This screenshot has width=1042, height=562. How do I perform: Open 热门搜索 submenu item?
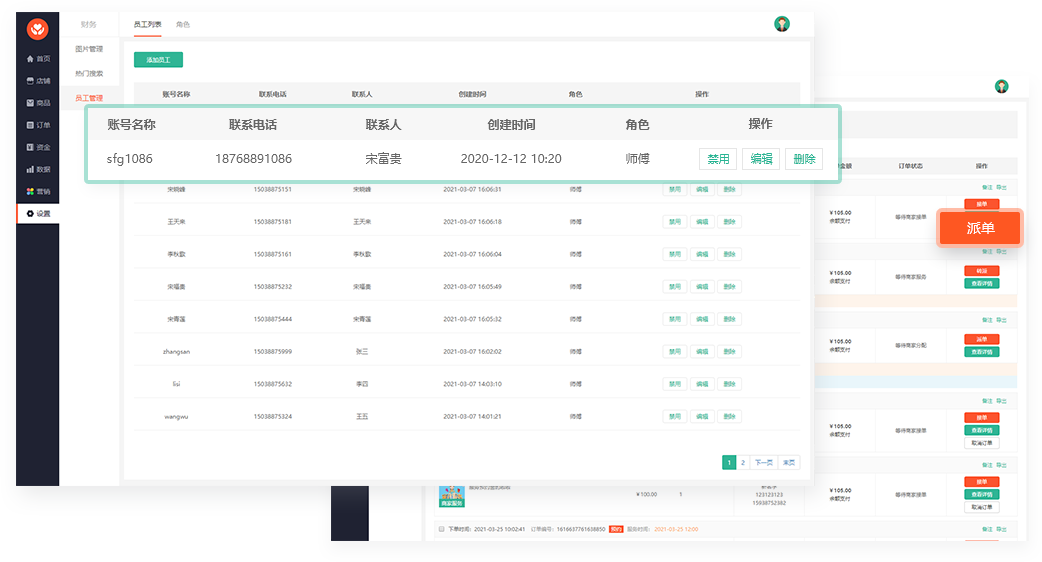pyautogui.click(x=89, y=73)
